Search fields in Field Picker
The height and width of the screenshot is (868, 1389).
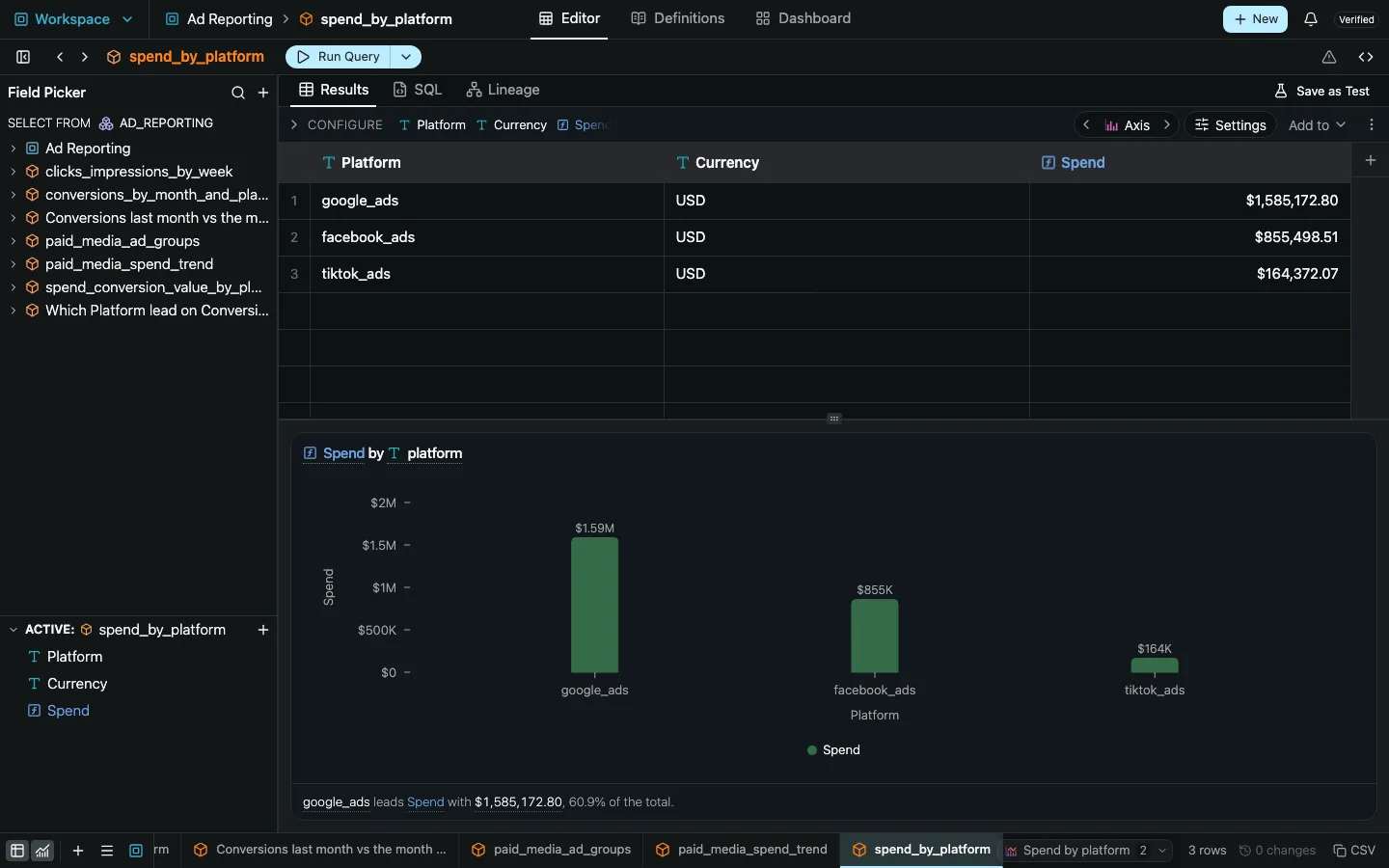[x=238, y=93]
